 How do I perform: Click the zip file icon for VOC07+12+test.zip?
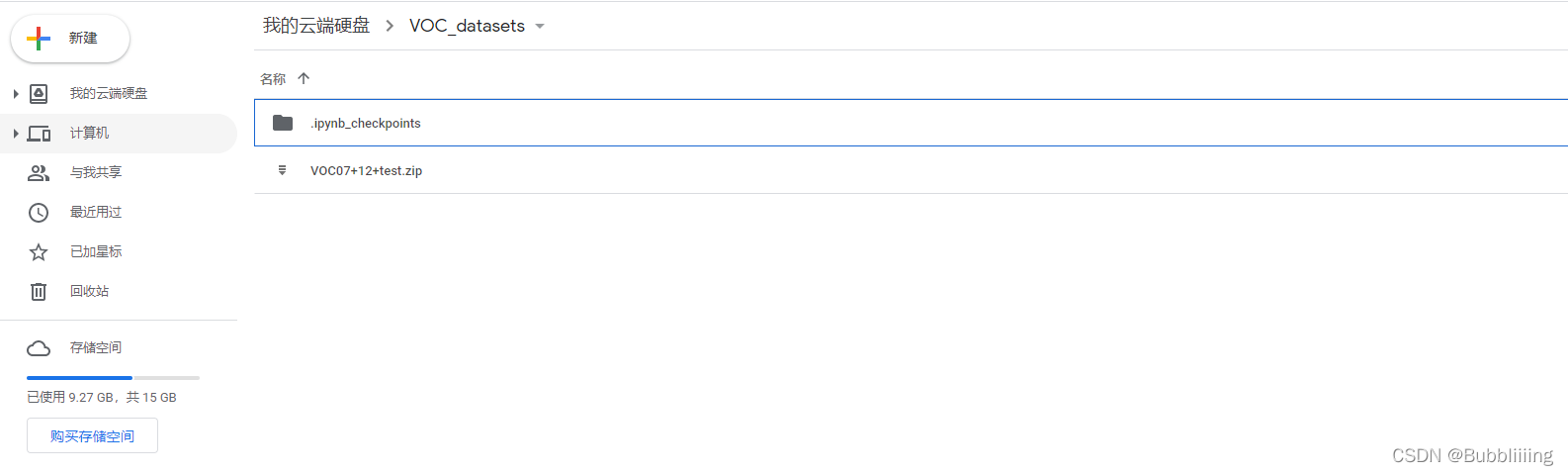click(x=283, y=170)
